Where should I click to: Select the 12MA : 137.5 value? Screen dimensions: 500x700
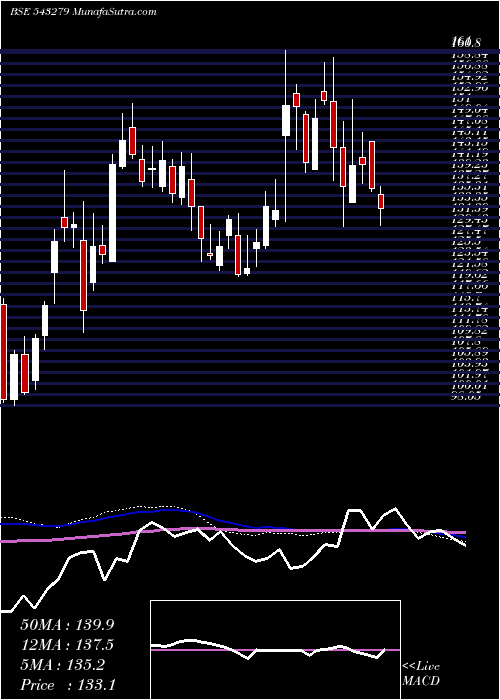click(67, 645)
